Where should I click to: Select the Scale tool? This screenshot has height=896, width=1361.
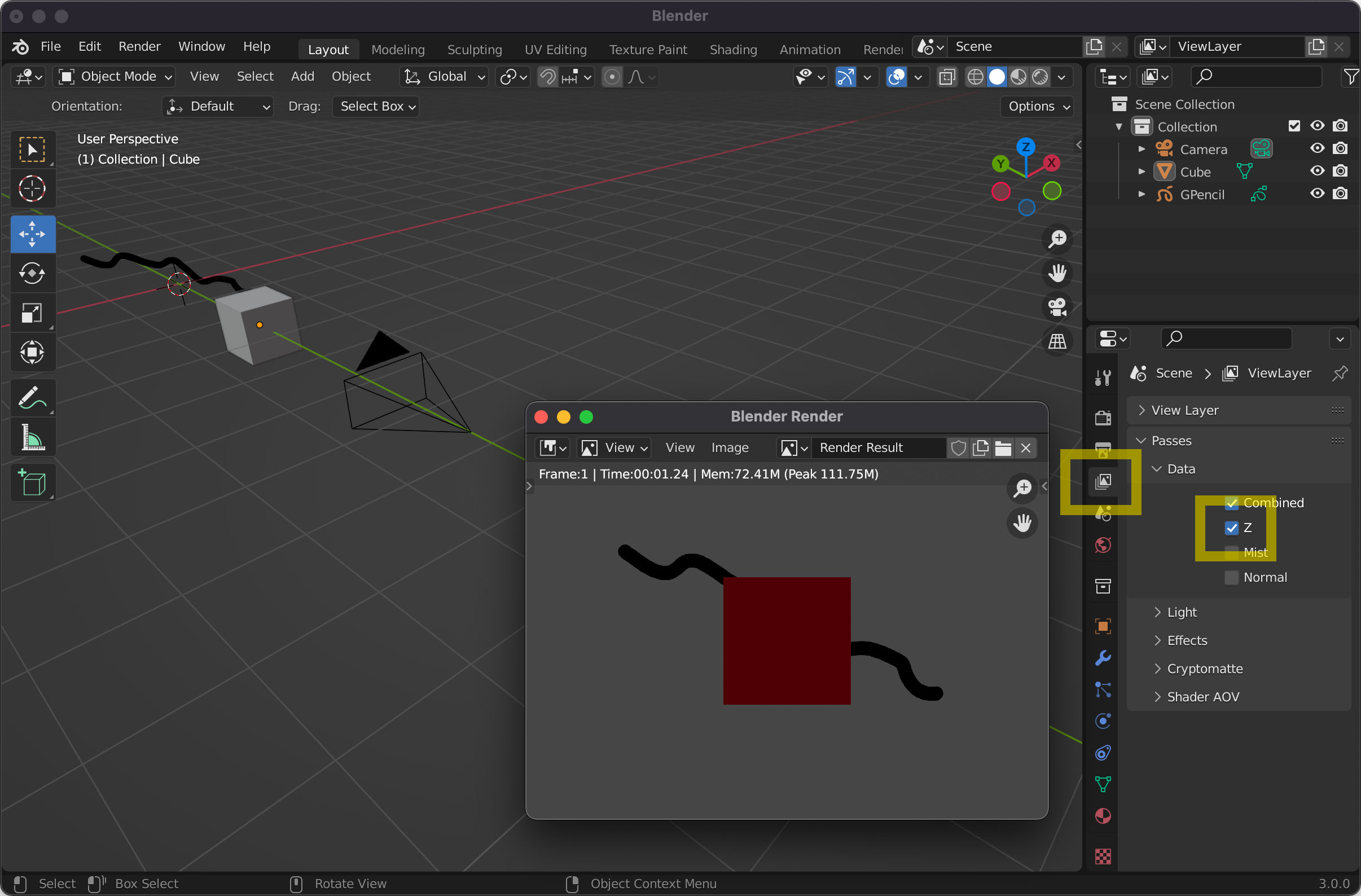(x=32, y=313)
